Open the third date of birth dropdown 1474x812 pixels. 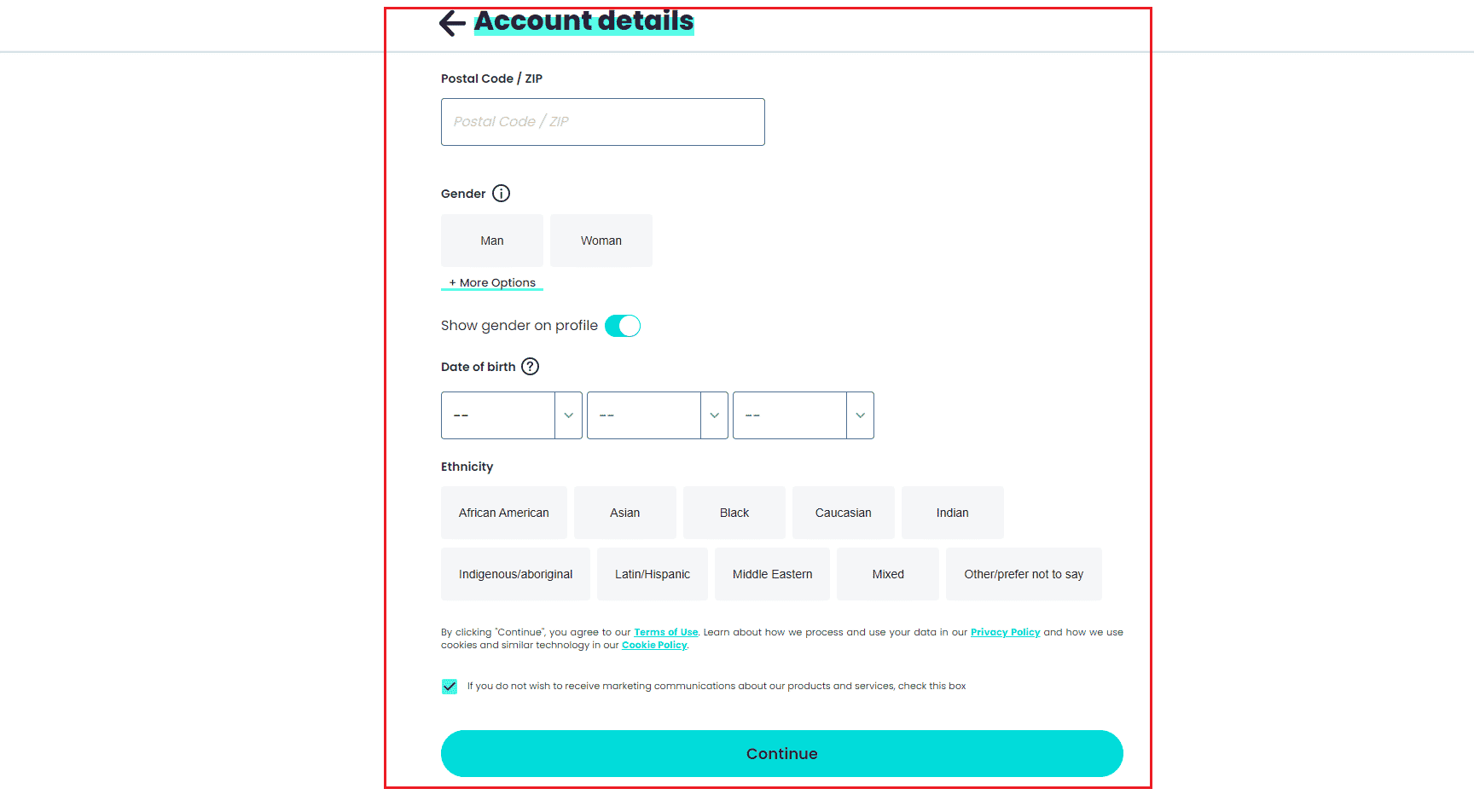[803, 415]
